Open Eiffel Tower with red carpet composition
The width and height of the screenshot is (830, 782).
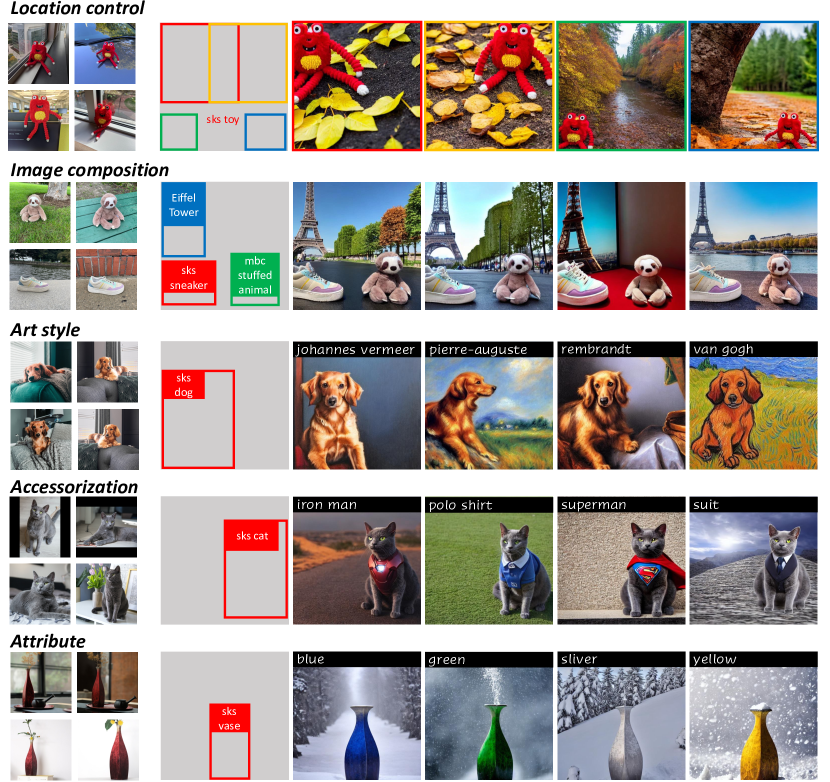pos(621,246)
